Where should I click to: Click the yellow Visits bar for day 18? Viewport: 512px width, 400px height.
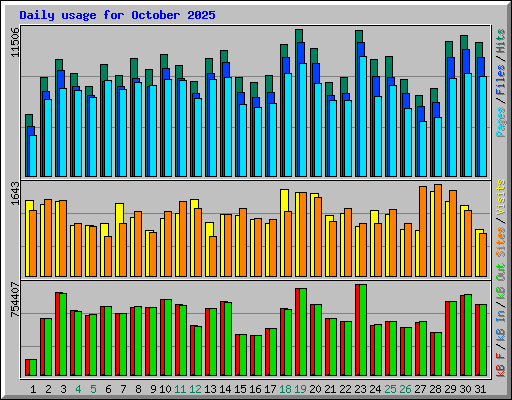pos(284,233)
